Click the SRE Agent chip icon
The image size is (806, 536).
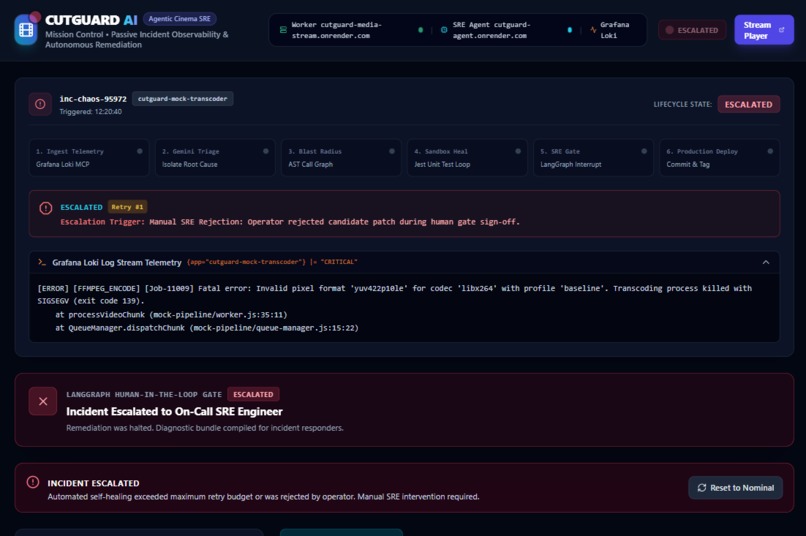tap(444, 30)
